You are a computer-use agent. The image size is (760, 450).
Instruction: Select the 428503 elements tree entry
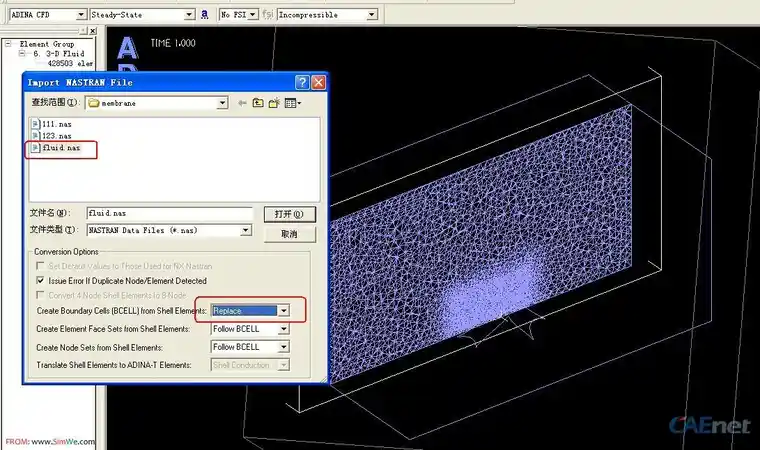(70, 64)
